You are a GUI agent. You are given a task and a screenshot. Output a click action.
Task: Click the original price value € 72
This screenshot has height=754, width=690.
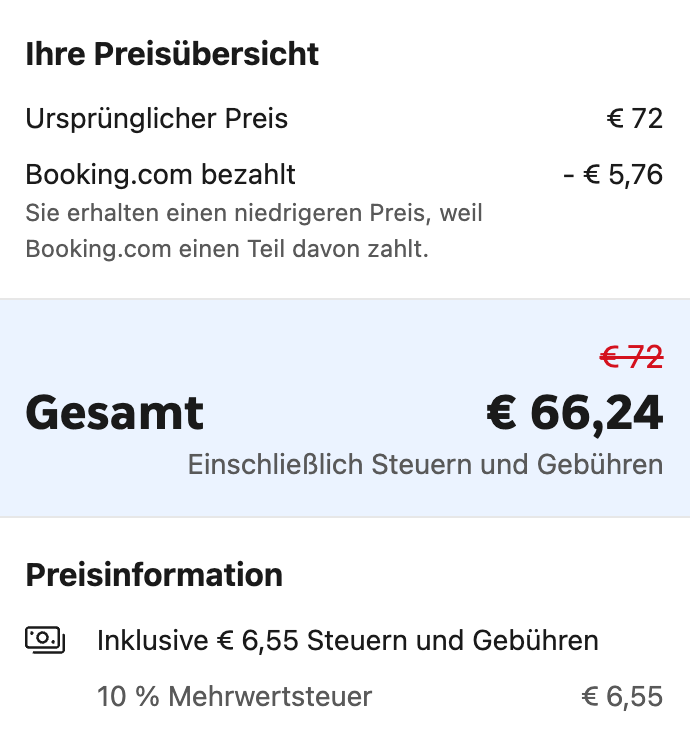[635, 118]
